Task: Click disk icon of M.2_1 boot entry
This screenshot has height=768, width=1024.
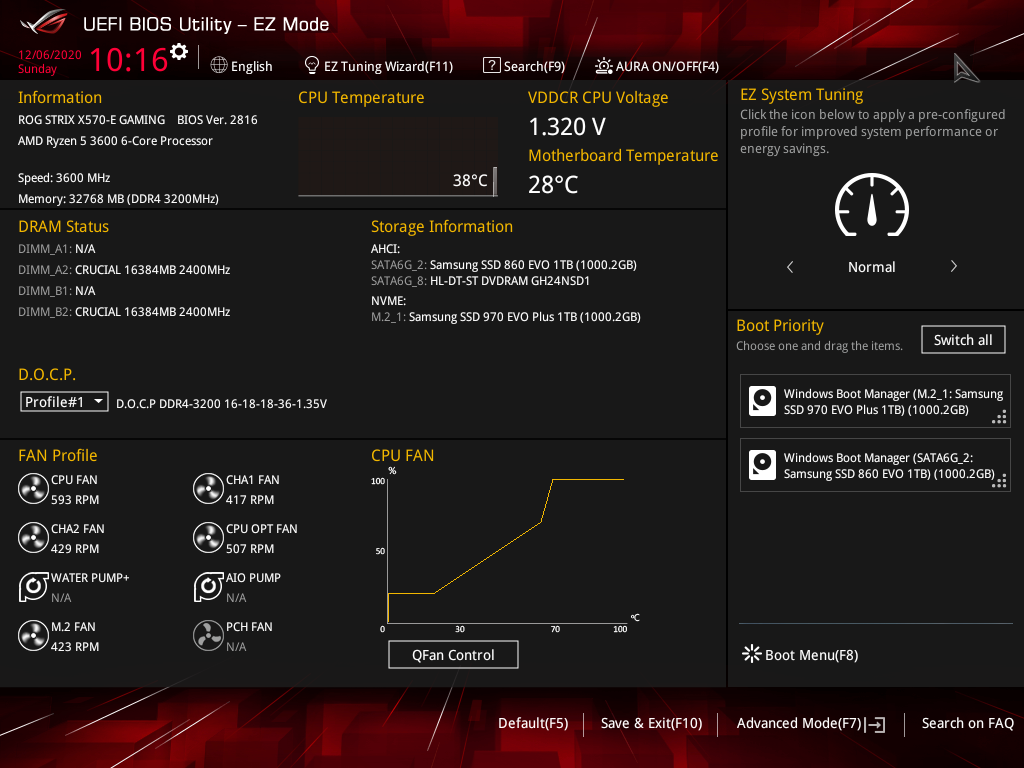Action: 762,401
